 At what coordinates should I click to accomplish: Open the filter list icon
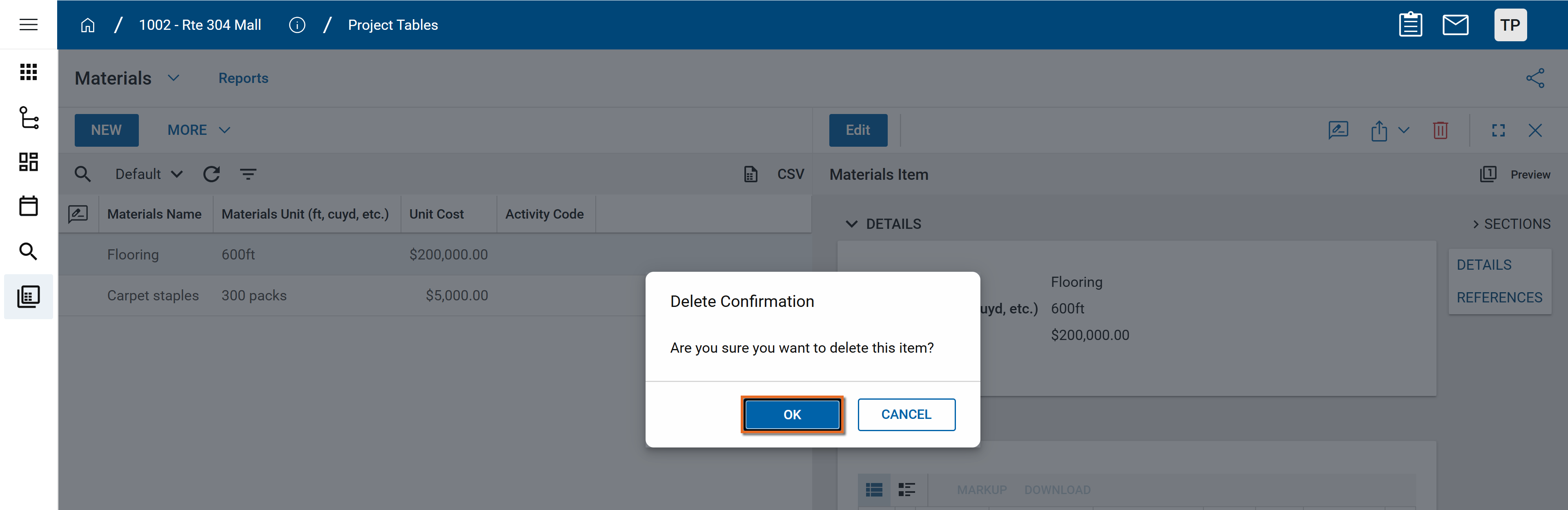(x=248, y=174)
